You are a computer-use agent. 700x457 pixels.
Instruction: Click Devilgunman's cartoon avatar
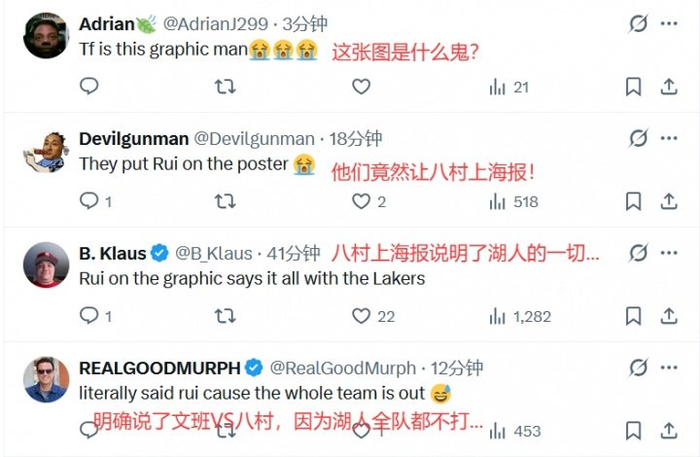tap(46, 151)
